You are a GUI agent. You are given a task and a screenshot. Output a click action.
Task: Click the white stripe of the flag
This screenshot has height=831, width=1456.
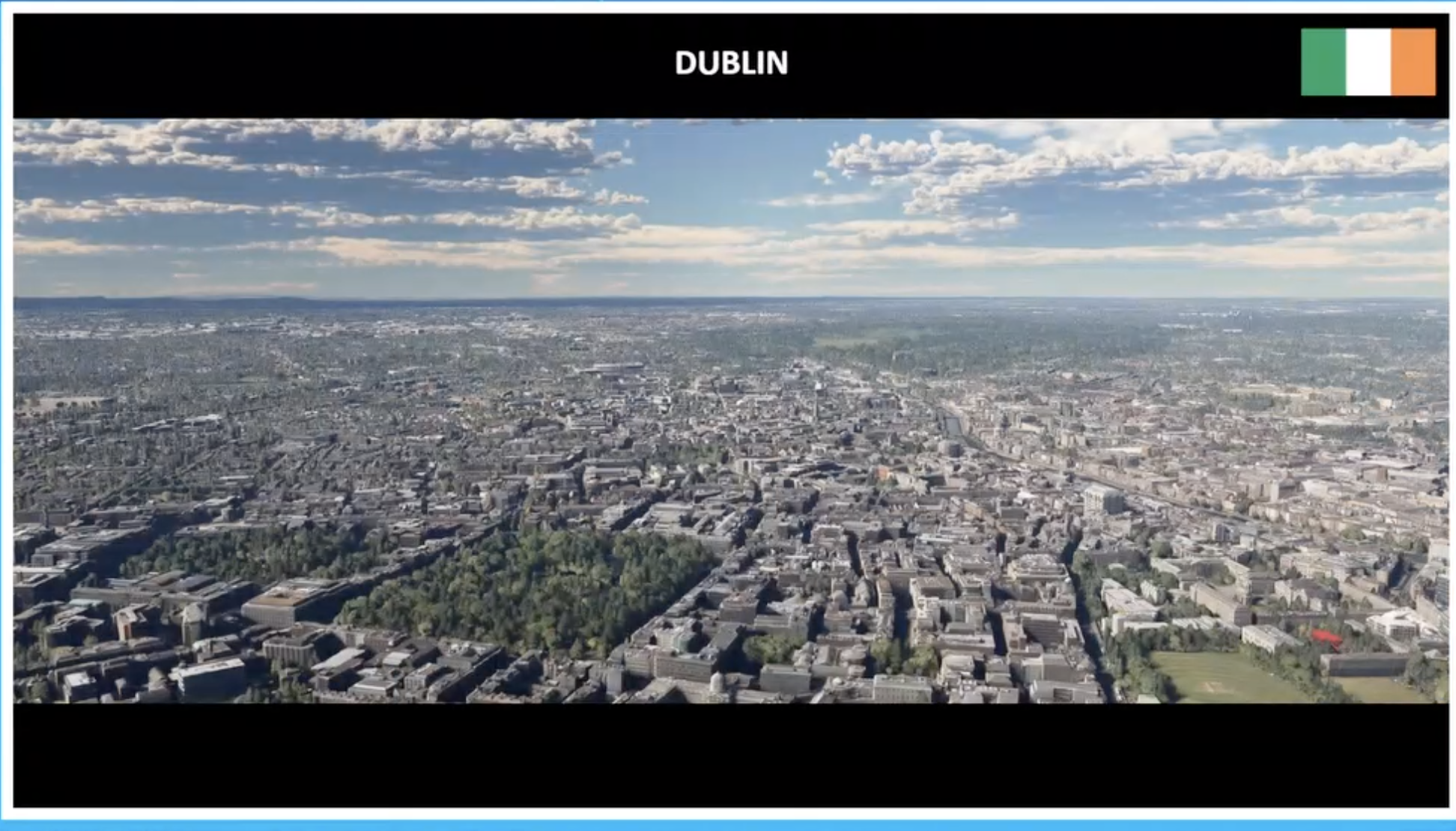(1368, 62)
